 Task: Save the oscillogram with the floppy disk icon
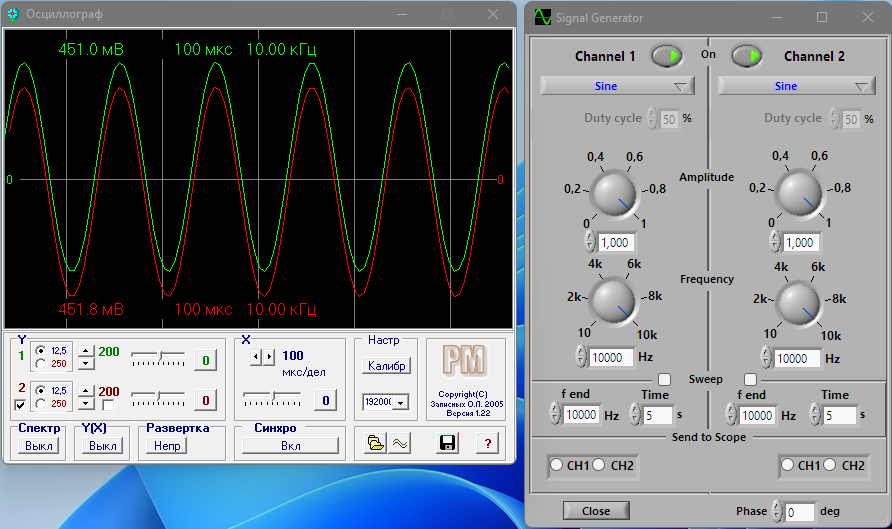(447, 443)
